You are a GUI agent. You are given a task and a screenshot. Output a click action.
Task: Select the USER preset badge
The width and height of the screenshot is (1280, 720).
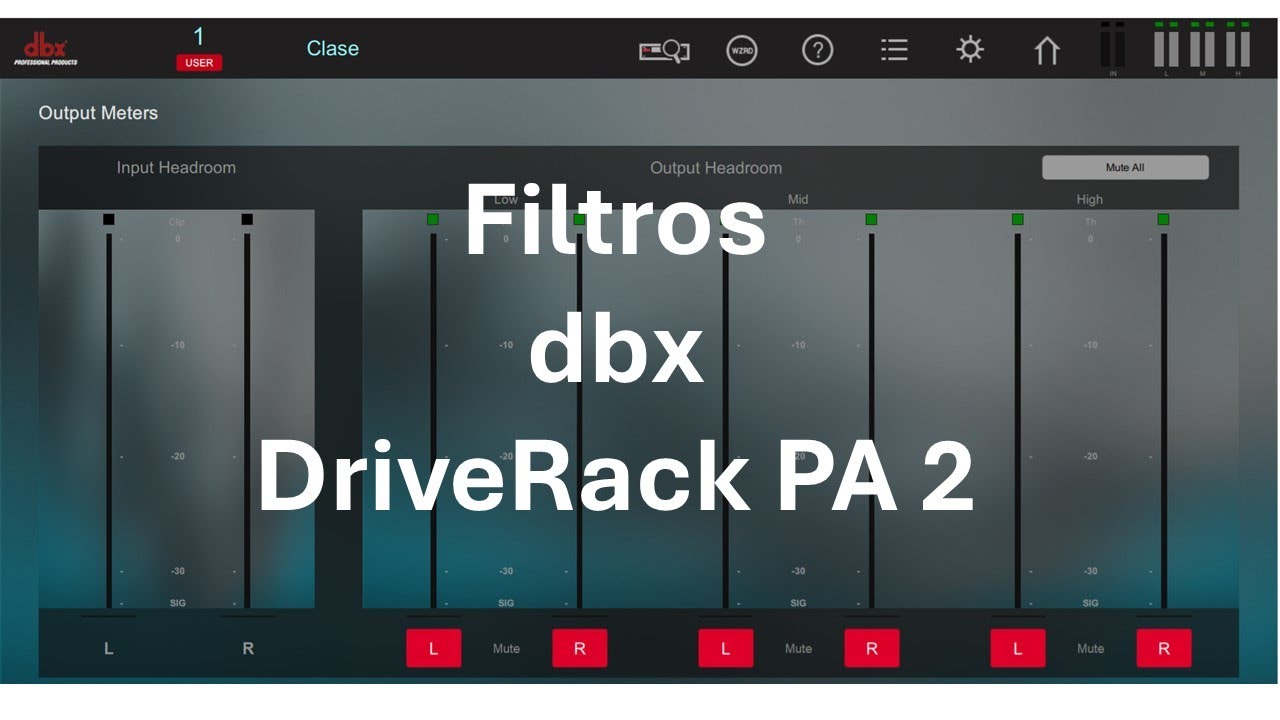point(199,63)
